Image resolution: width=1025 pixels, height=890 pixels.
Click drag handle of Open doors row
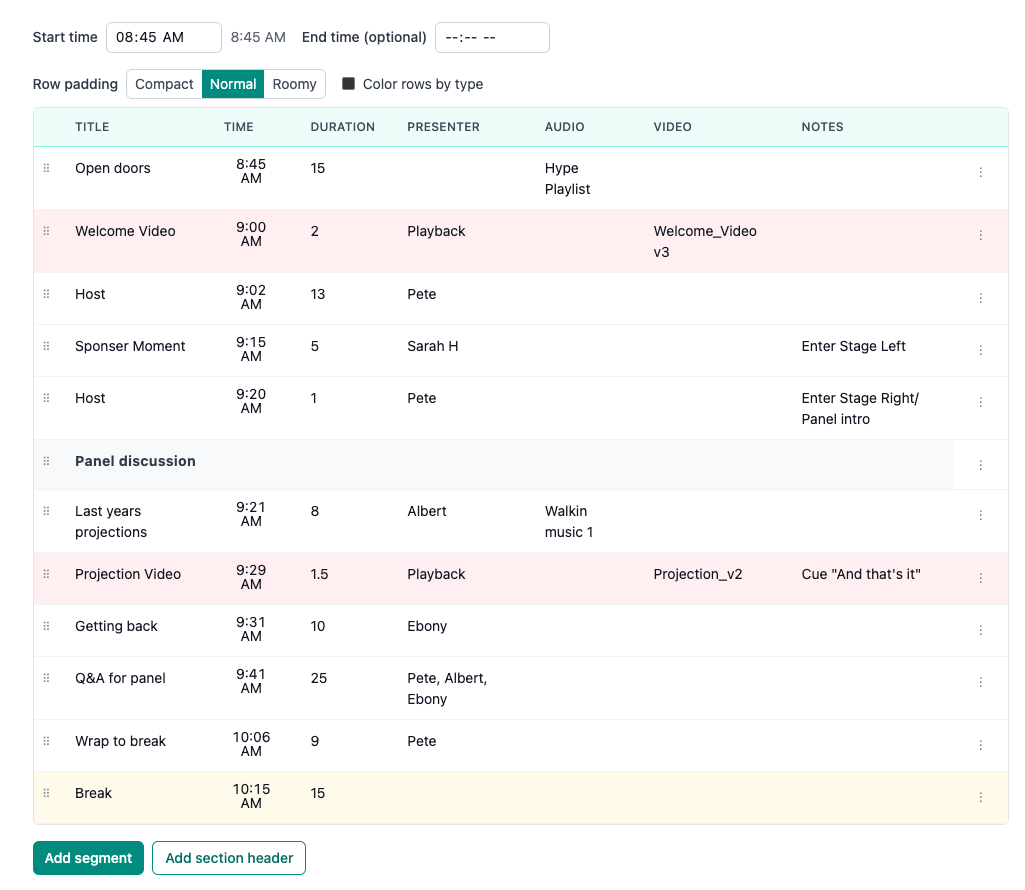pos(46,168)
